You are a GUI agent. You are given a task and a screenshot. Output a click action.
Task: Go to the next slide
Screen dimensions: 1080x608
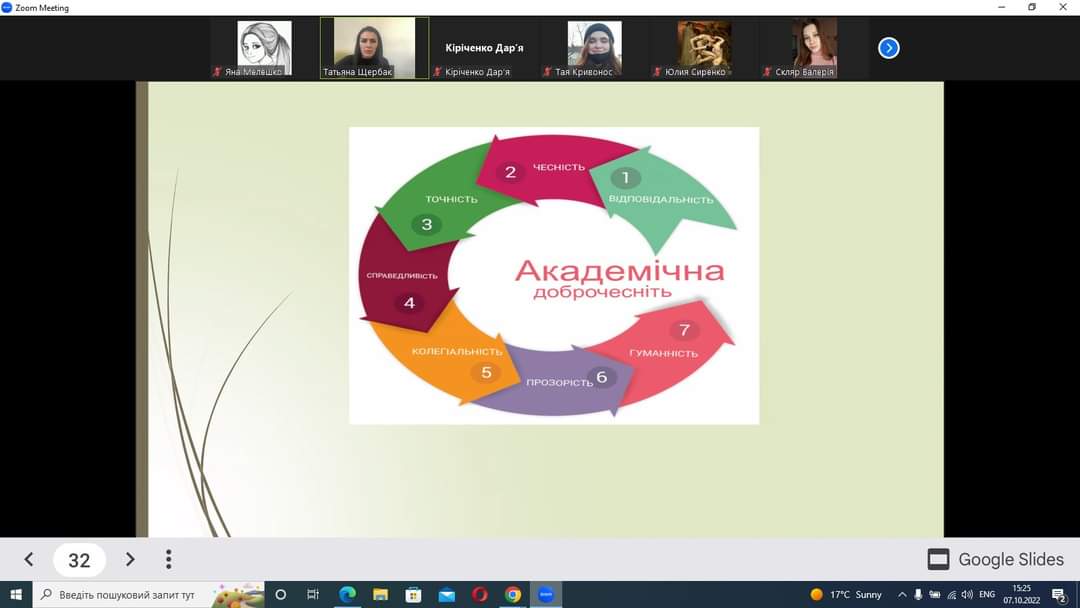pos(130,560)
